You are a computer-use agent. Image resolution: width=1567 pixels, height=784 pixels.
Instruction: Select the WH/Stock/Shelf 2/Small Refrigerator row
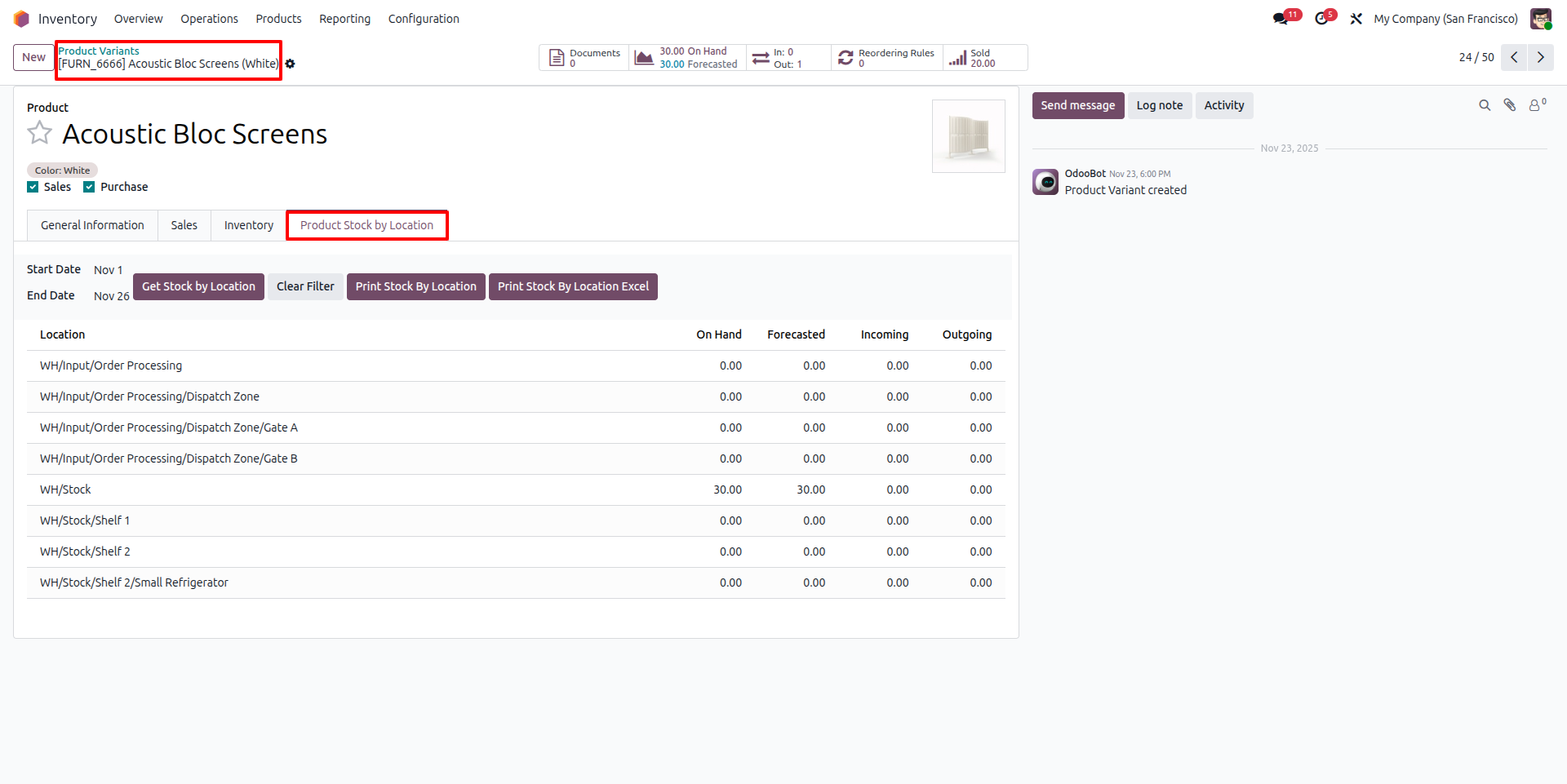pos(516,582)
